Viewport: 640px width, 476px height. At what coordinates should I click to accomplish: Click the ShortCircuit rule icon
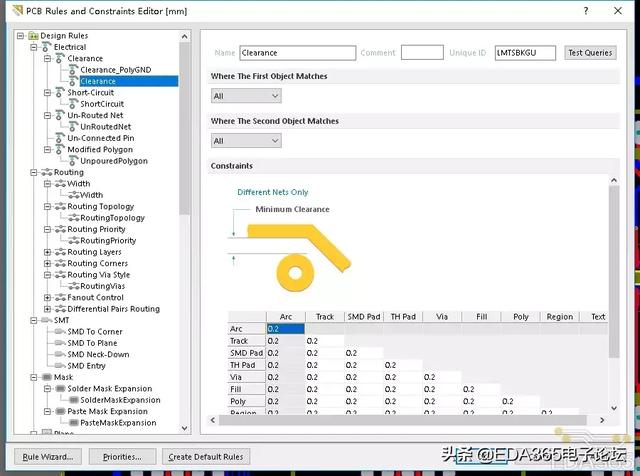pos(73,104)
